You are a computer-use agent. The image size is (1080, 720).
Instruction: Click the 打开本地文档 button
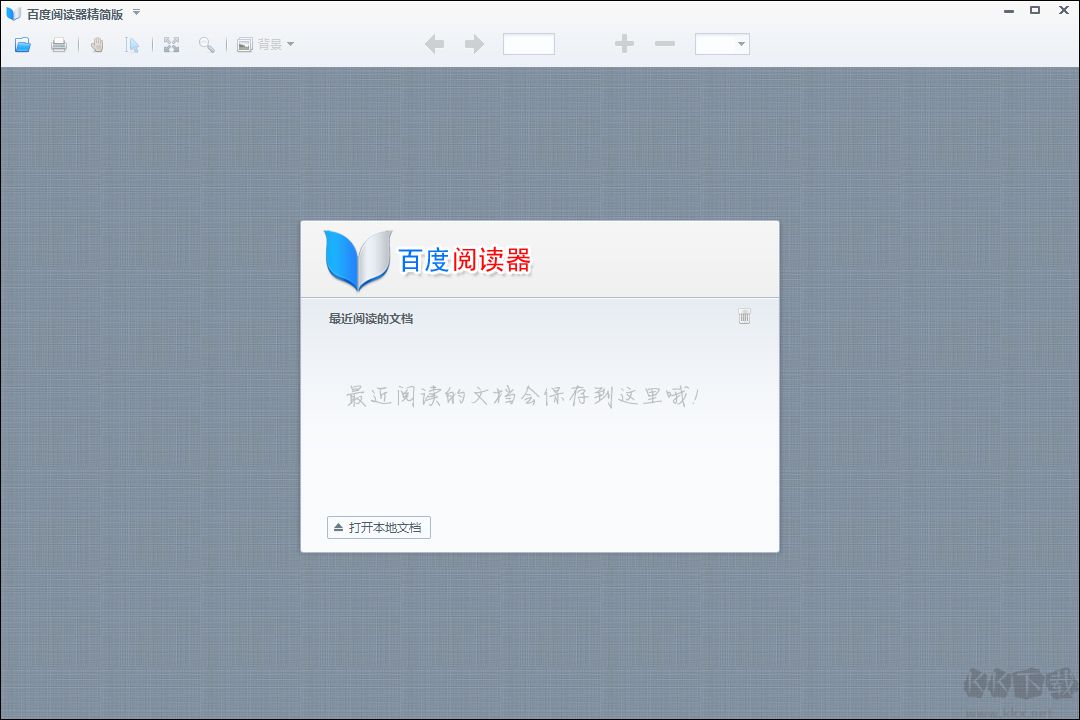(x=379, y=528)
